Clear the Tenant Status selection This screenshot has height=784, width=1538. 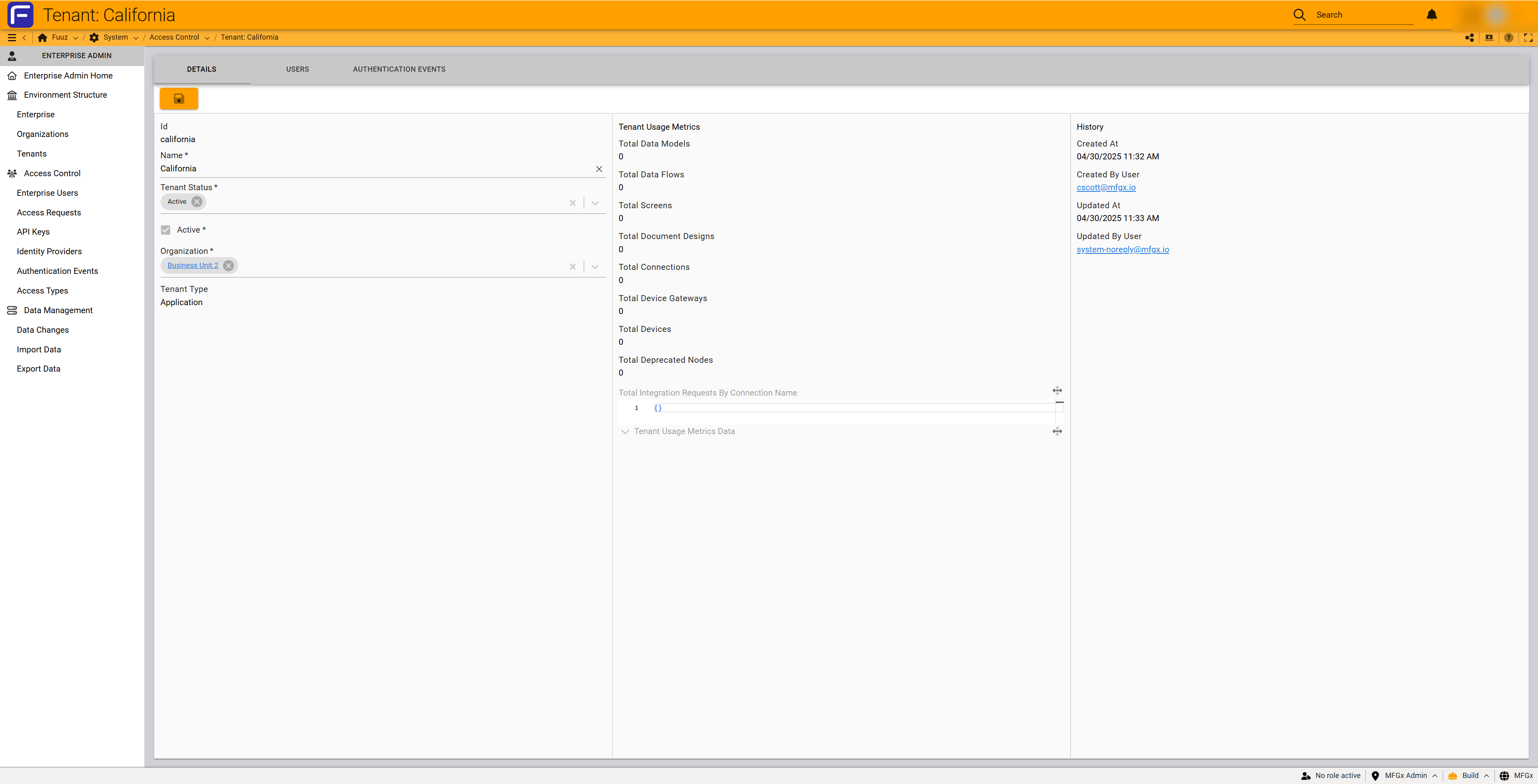point(573,203)
